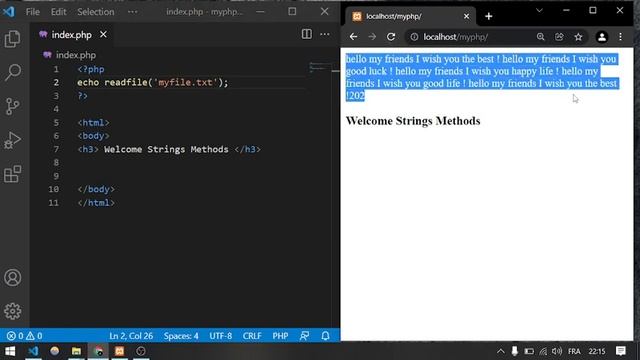Change line ending via CRLF
This screenshot has width=640, height=360.
(252, 336)
